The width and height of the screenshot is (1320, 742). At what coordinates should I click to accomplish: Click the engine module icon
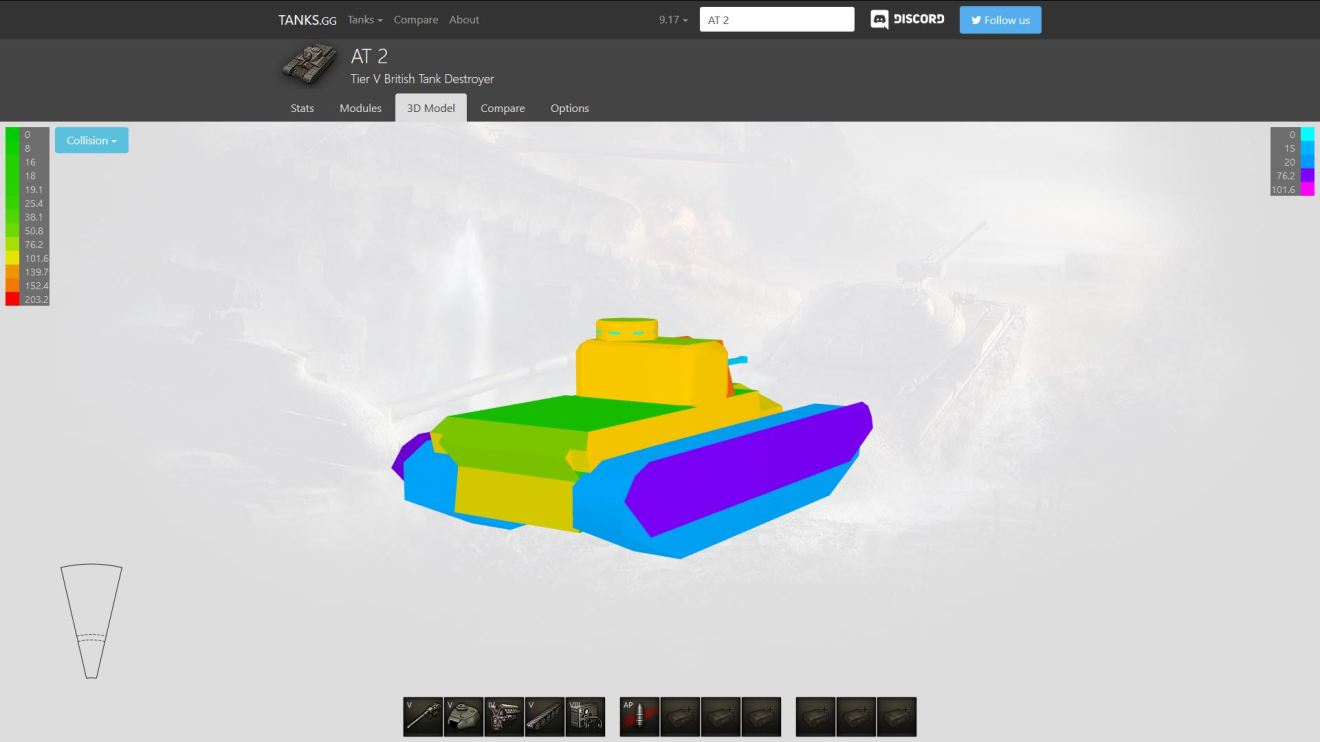coord(504,717)
